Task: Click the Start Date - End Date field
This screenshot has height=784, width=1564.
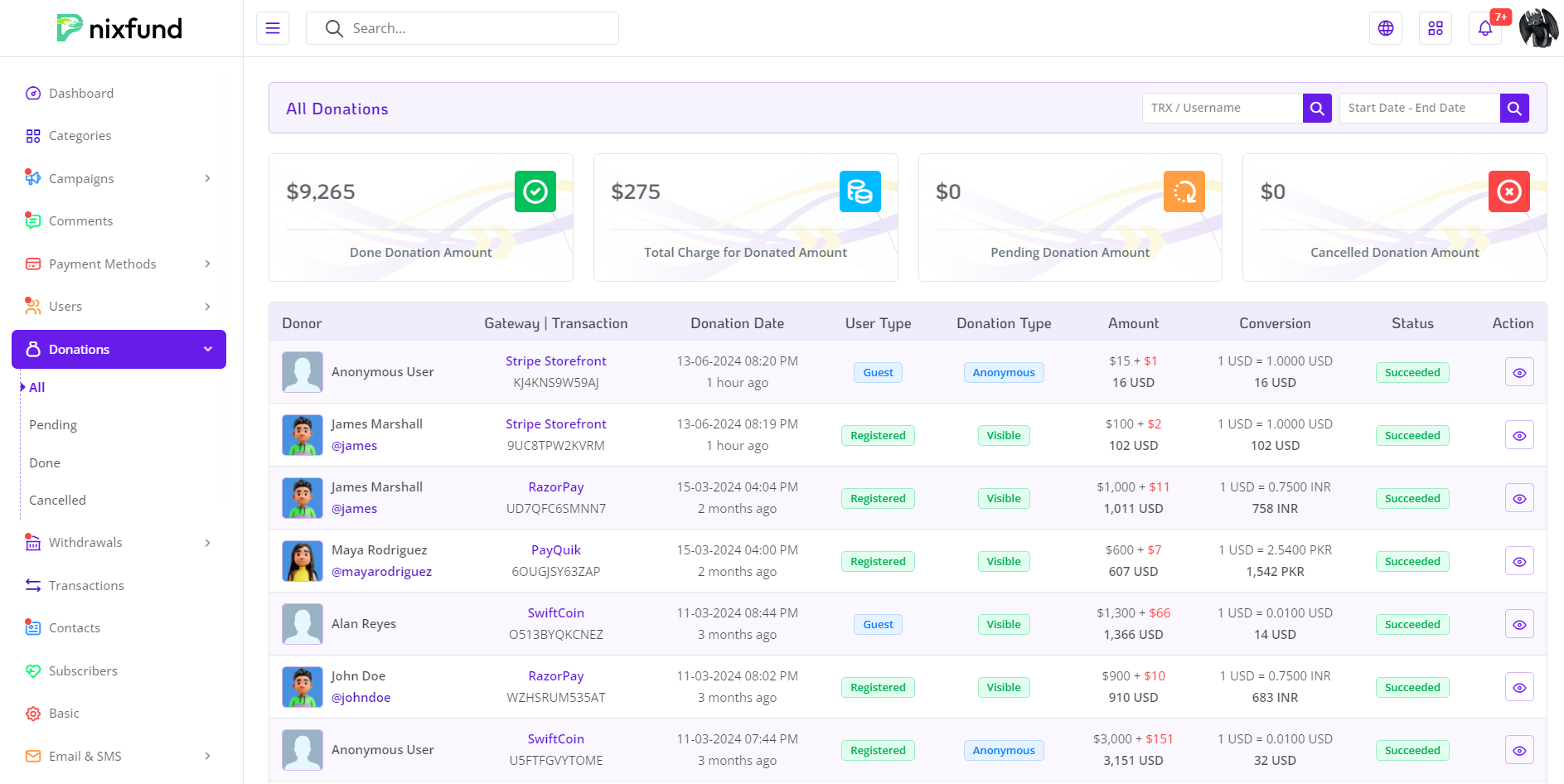Action: 1419,108
